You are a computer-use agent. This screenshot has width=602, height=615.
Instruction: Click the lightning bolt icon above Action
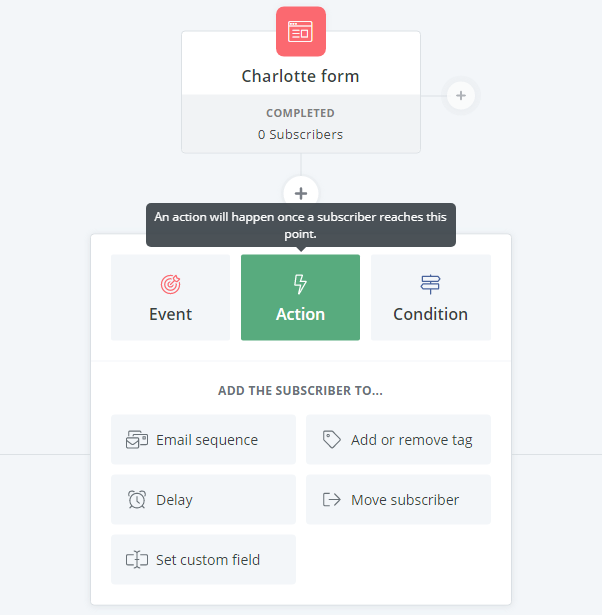(301, 284)
